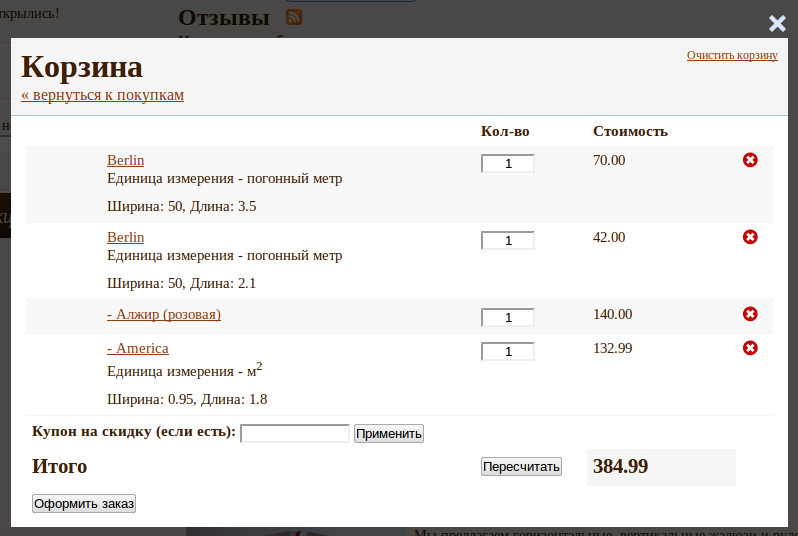Remove the first Berlin item priced 70.00

click(750, 160)
